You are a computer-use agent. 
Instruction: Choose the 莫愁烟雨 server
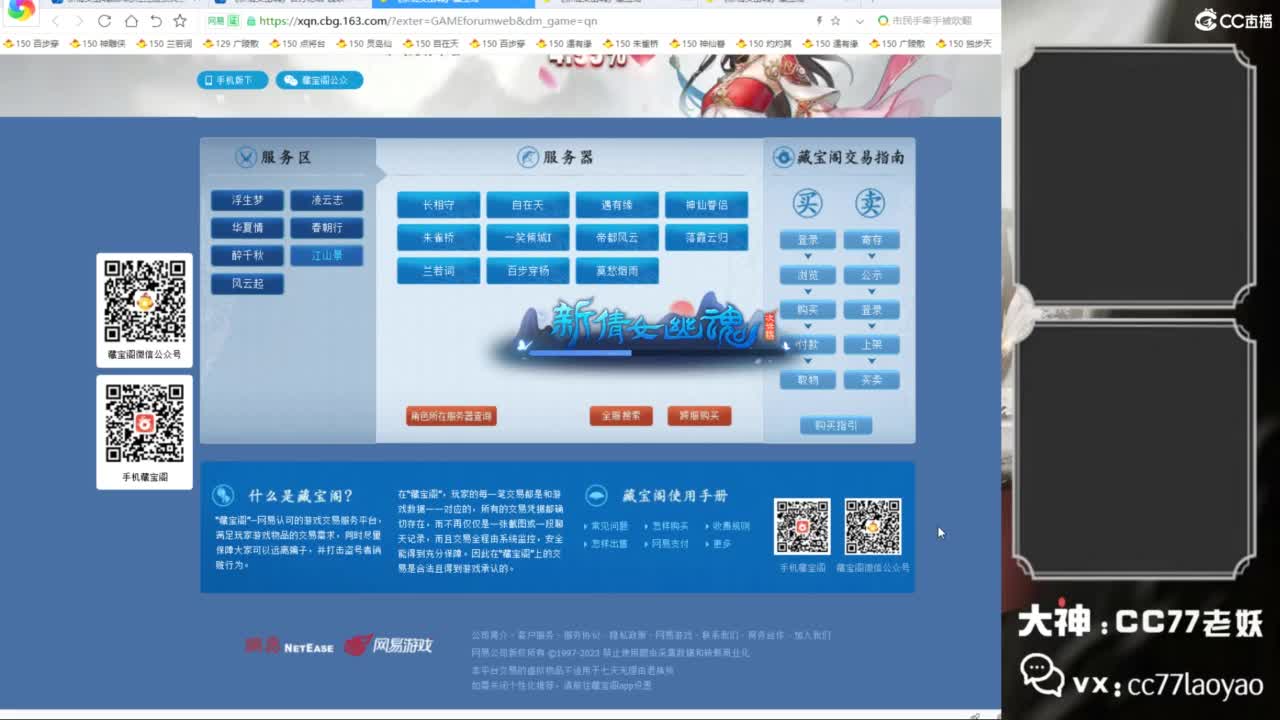tap(617, 271)
